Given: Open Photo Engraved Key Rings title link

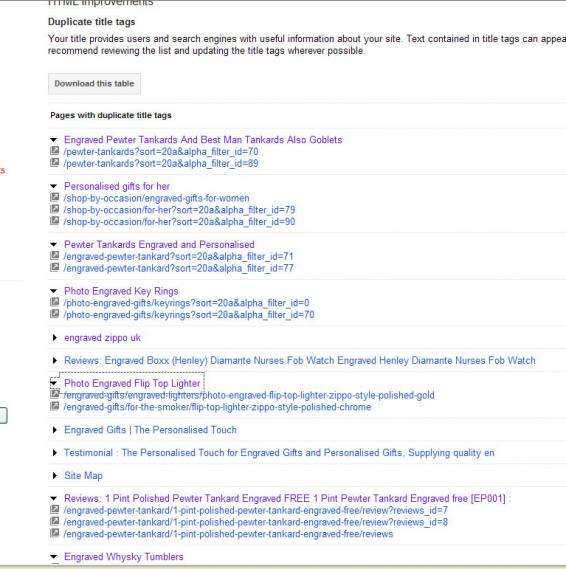Looking at the screenshot, I should [x=121, y=291].
